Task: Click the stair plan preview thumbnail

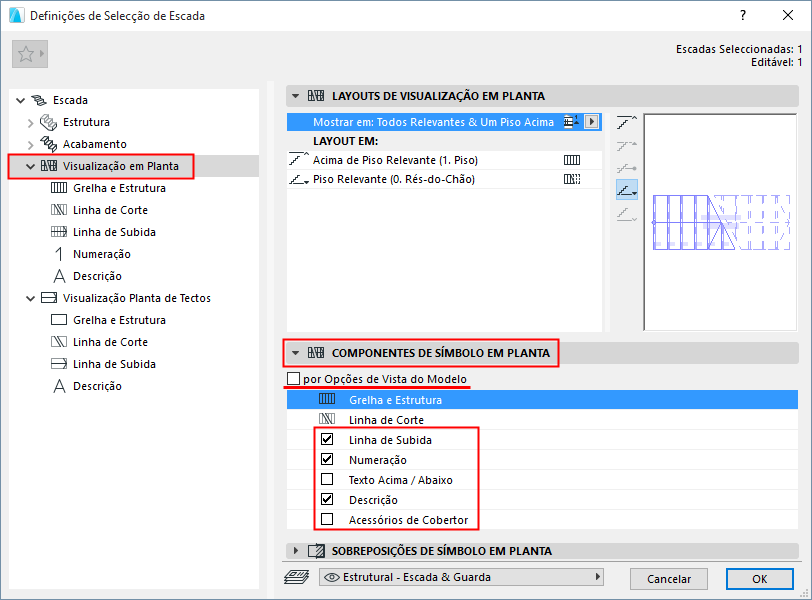Action: pyautogui.click(x=720, y=222)
